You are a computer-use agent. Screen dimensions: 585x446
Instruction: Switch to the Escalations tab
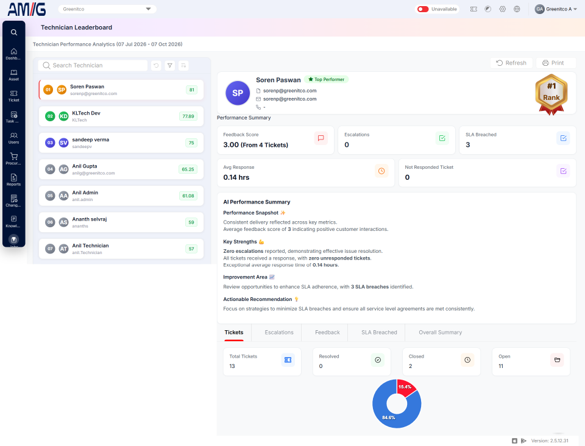(x=279, y=332)
